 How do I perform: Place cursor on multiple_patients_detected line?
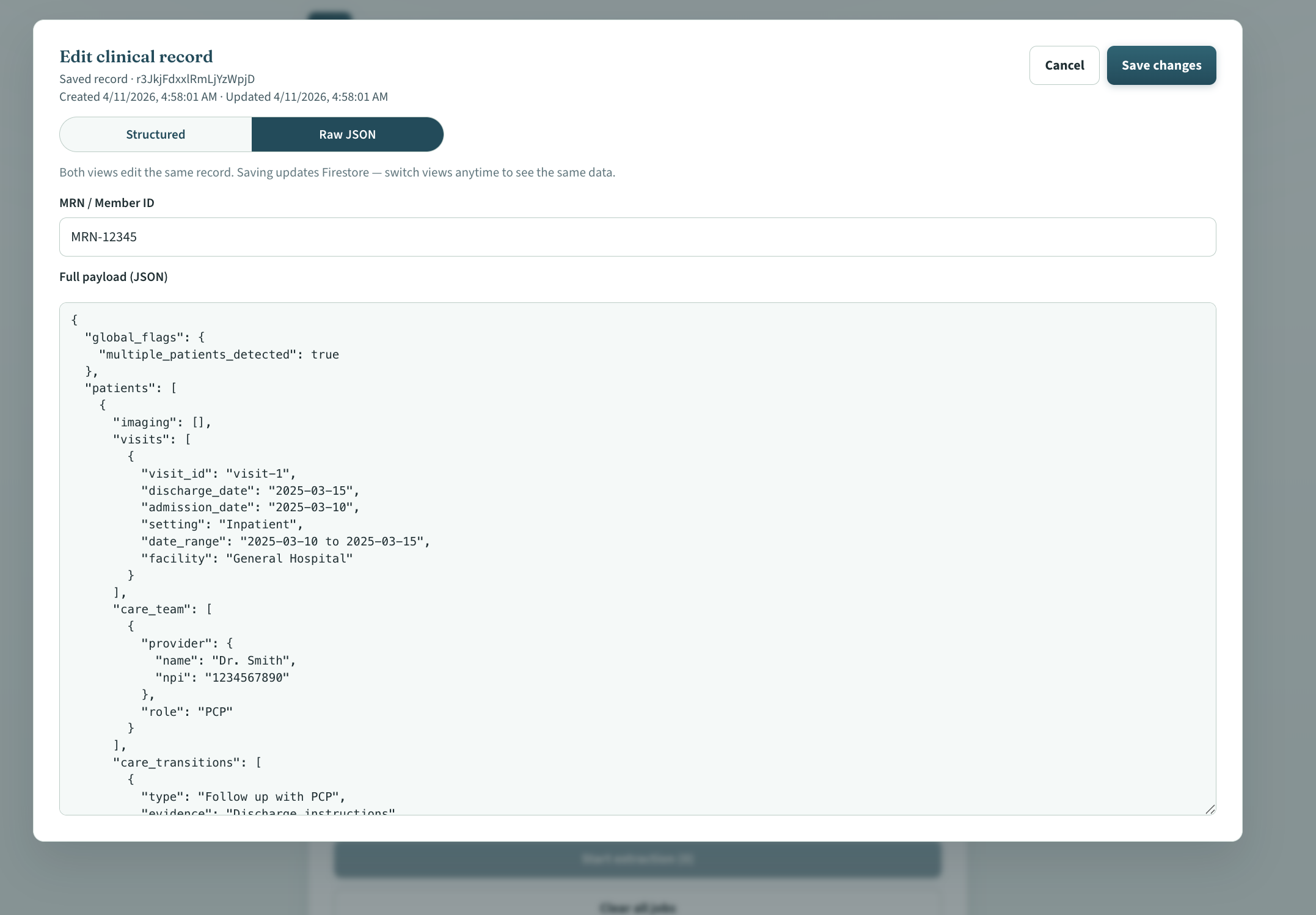click(219, 355)
